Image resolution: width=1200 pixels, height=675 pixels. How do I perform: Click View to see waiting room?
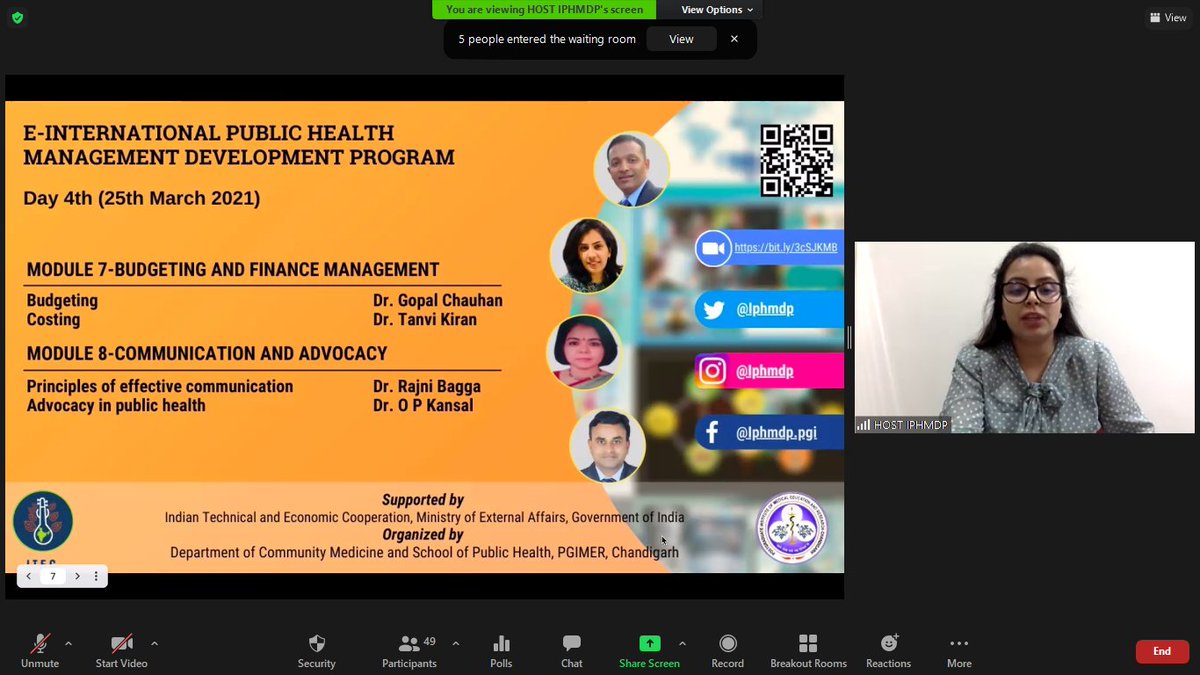(x=681, y=39)
